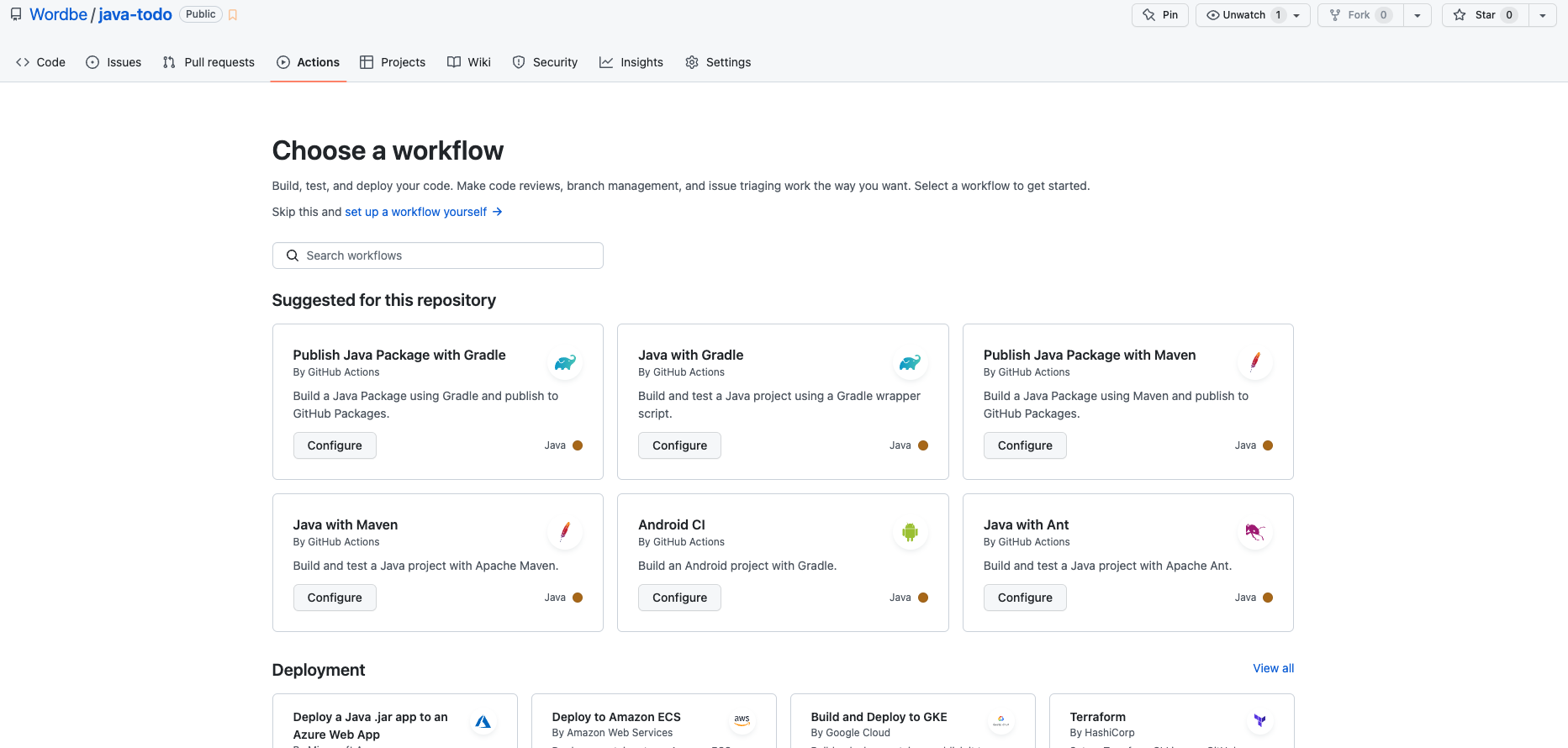This screenshot has width=1568, height=748.
Task: Click the eye icon on the Unwatch button
Action: coord(1213,15)
